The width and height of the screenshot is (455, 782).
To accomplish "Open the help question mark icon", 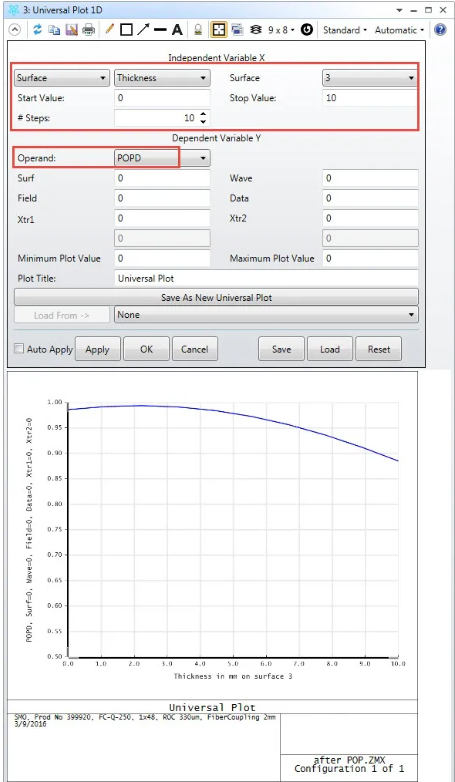I will click(440, 30).
